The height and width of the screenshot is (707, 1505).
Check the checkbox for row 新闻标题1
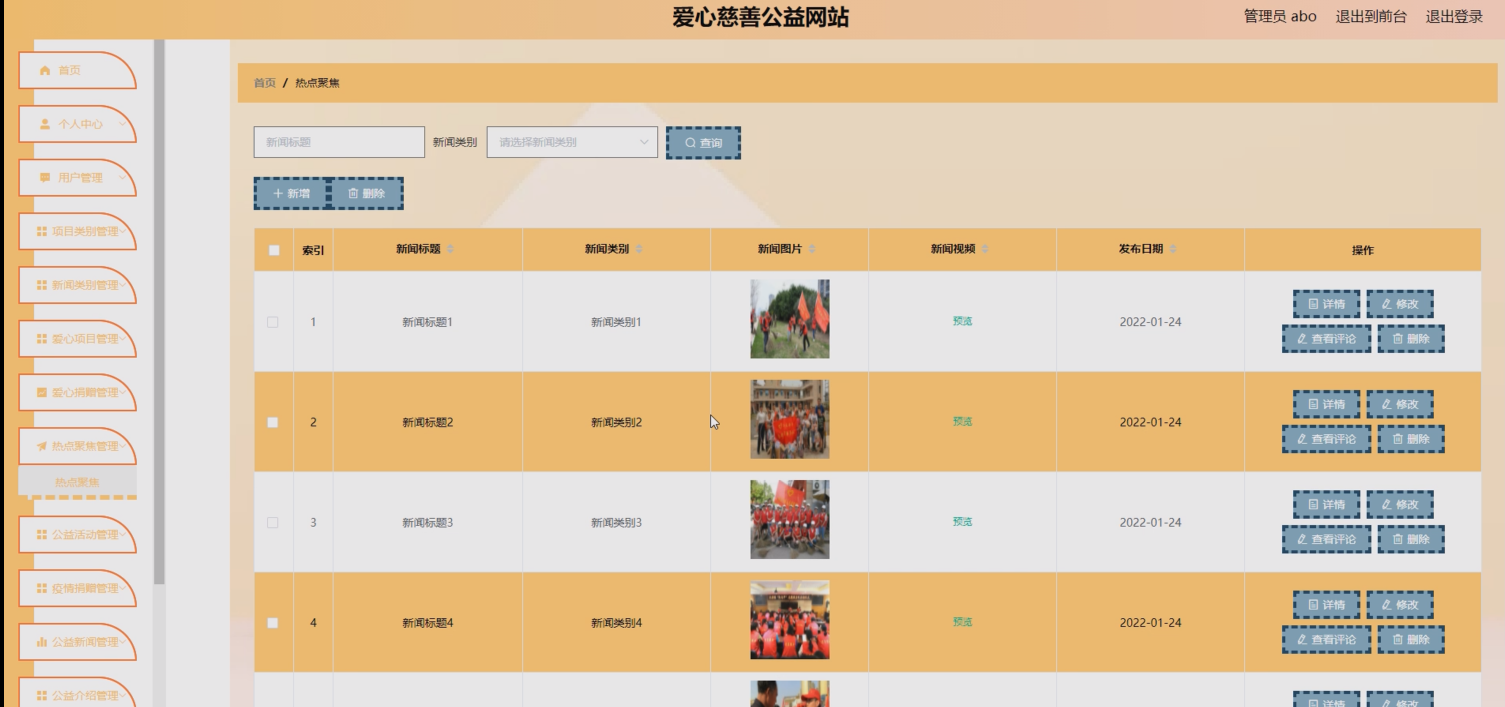tap(273, 322)
